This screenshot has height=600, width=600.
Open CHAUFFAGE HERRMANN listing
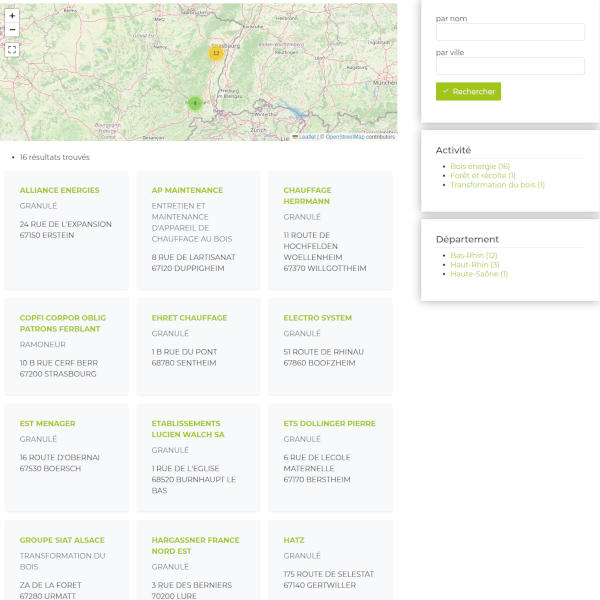(x=307, y=196)
